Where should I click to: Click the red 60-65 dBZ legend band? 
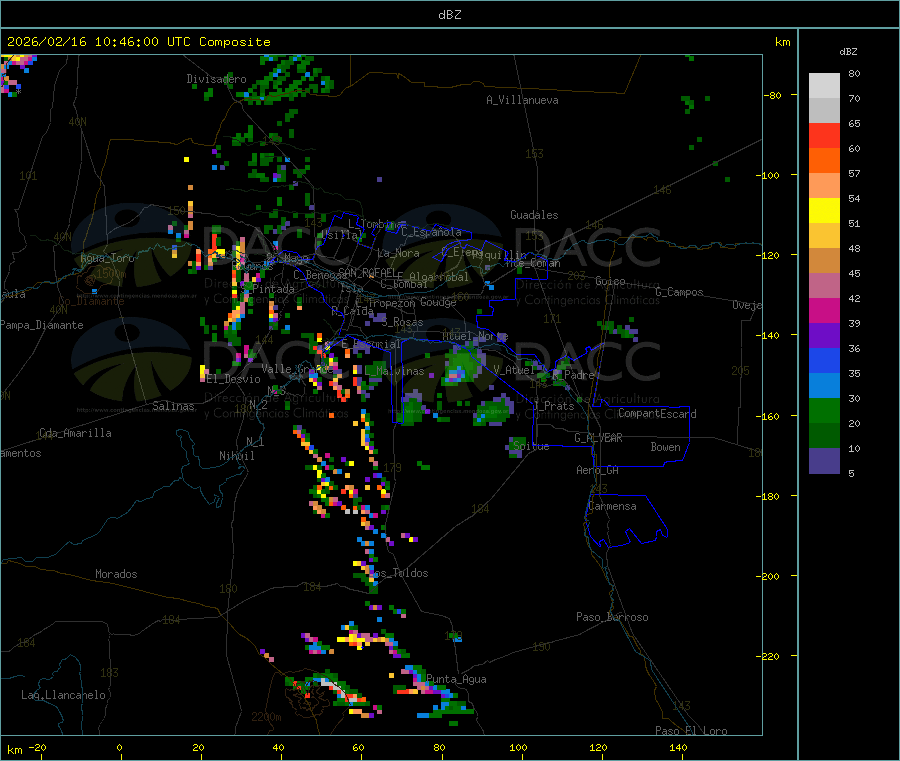click(824, 135)
